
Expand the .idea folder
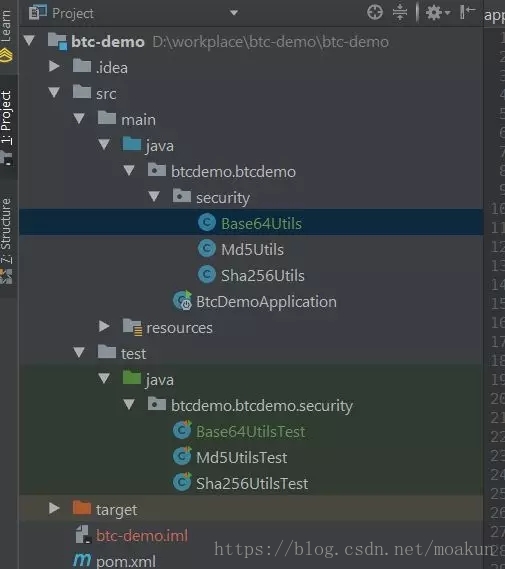(x=54, y=66)
